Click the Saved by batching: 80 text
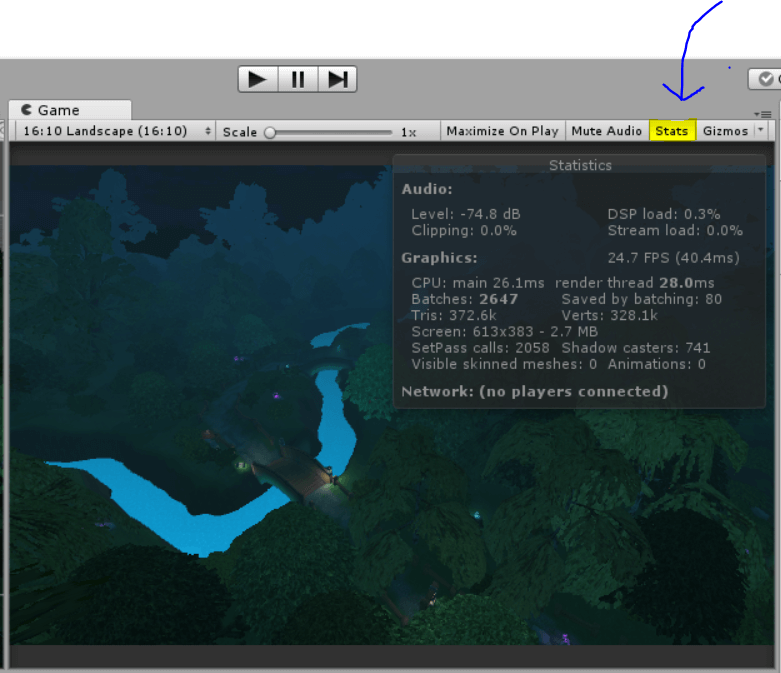Image resolution: width=781 pixels, height=673 pixels. click(x=642, y=299)
